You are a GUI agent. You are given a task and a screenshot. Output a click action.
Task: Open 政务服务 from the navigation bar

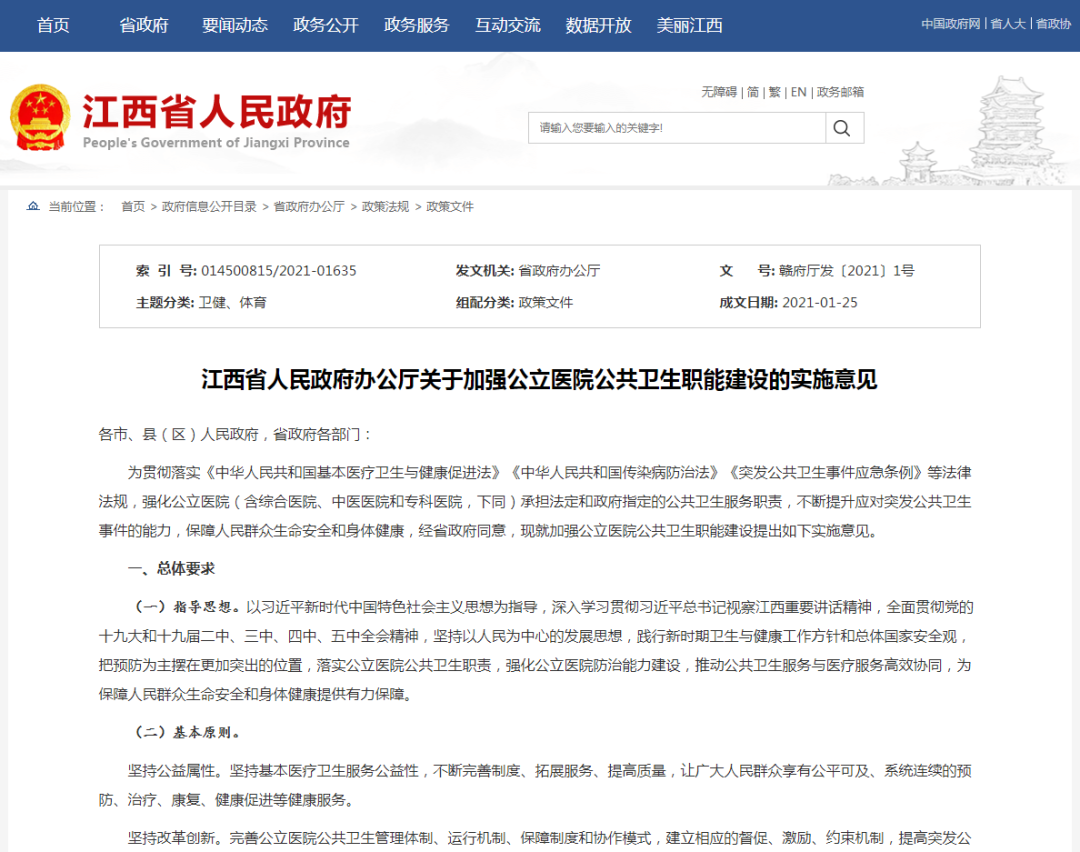(x=417, y=25)
